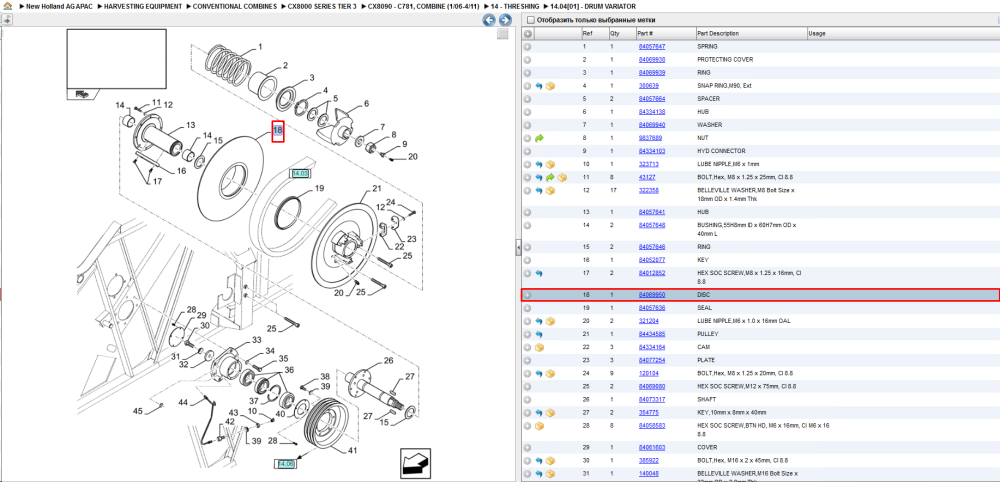Open 'New Holland AG APAC' breadcrumb

(60, 6)
